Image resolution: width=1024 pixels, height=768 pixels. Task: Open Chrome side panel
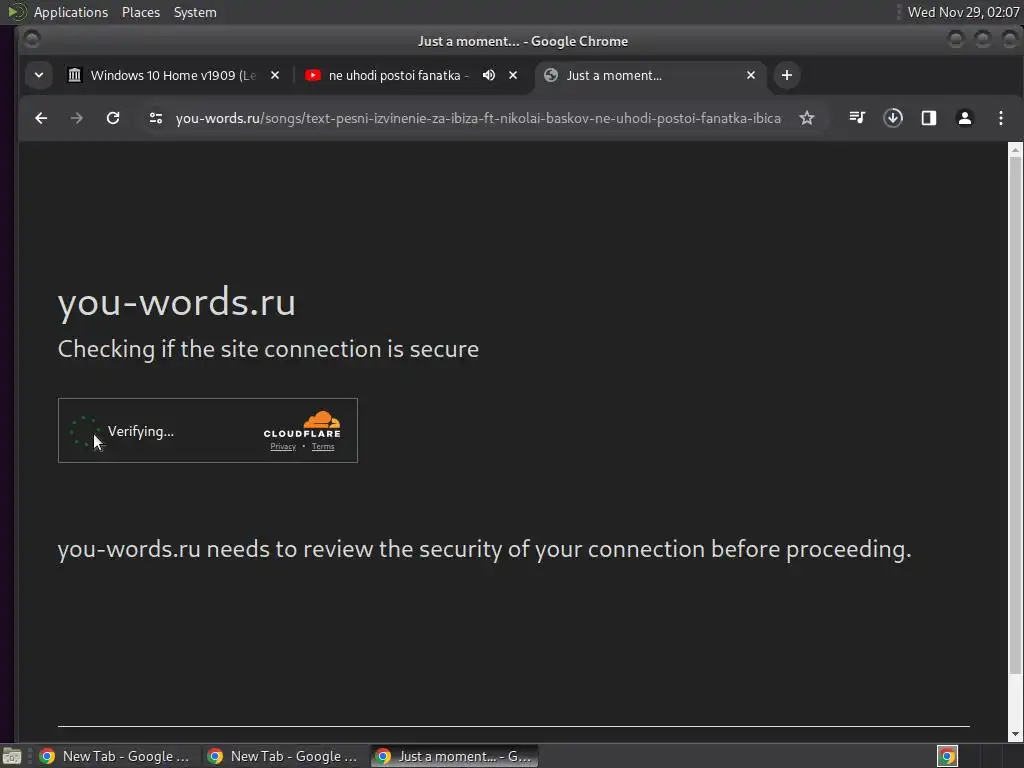click(929, 118)
